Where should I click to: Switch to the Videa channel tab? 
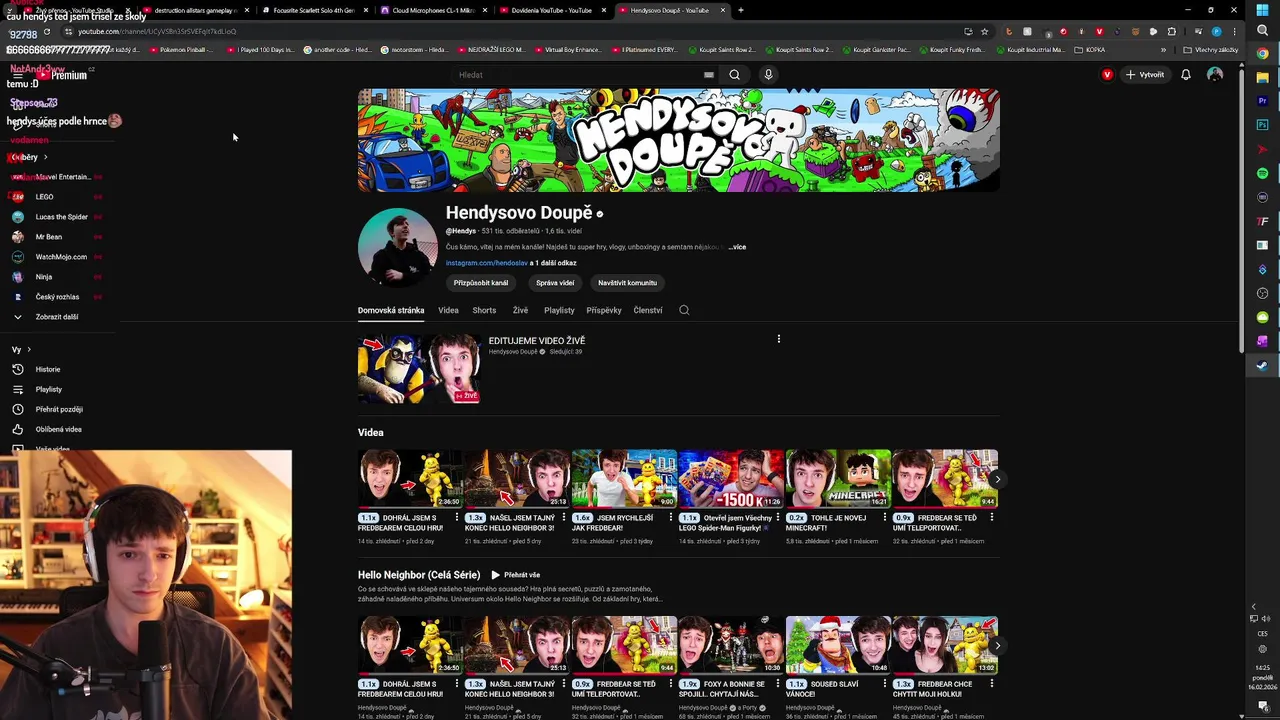point(448,310)
